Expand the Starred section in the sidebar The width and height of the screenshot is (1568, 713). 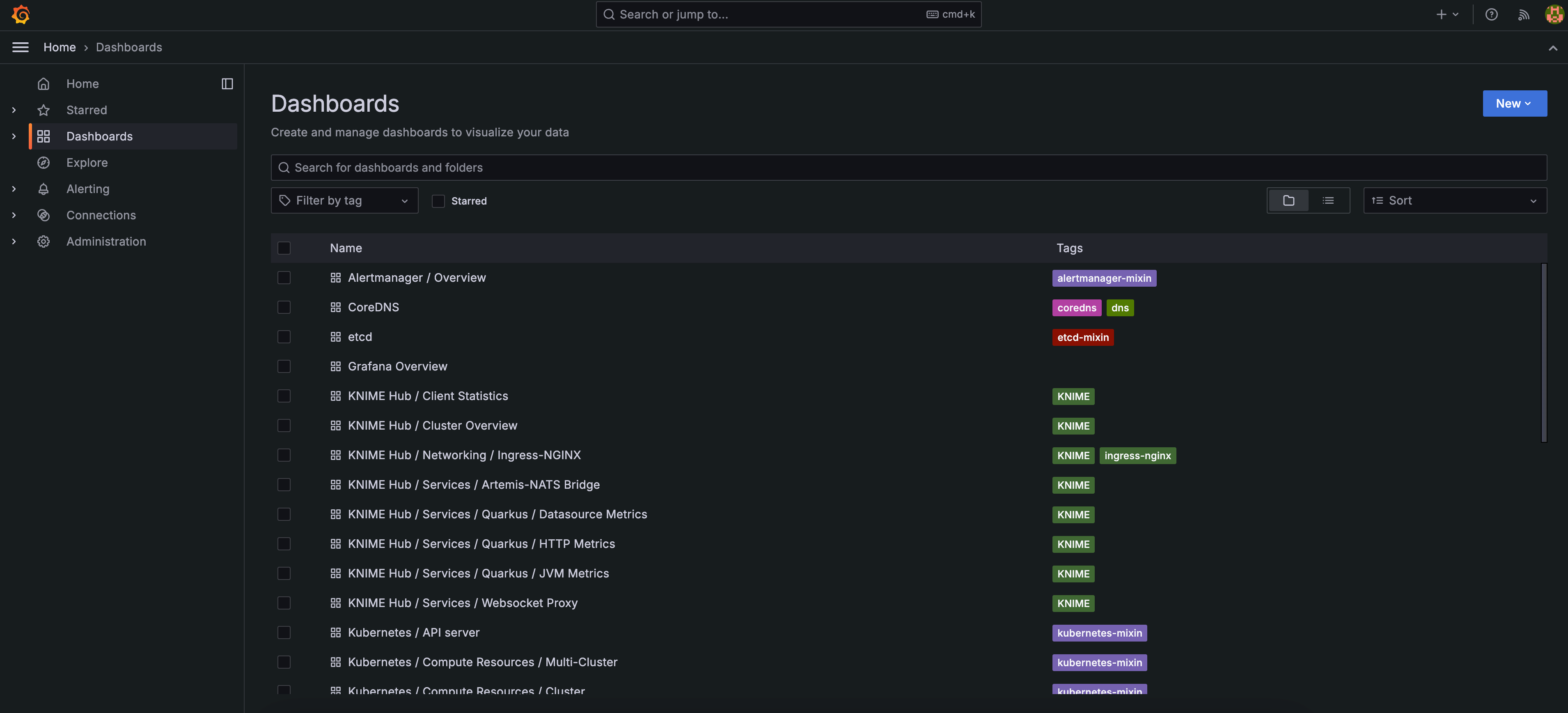pos(14,110)
